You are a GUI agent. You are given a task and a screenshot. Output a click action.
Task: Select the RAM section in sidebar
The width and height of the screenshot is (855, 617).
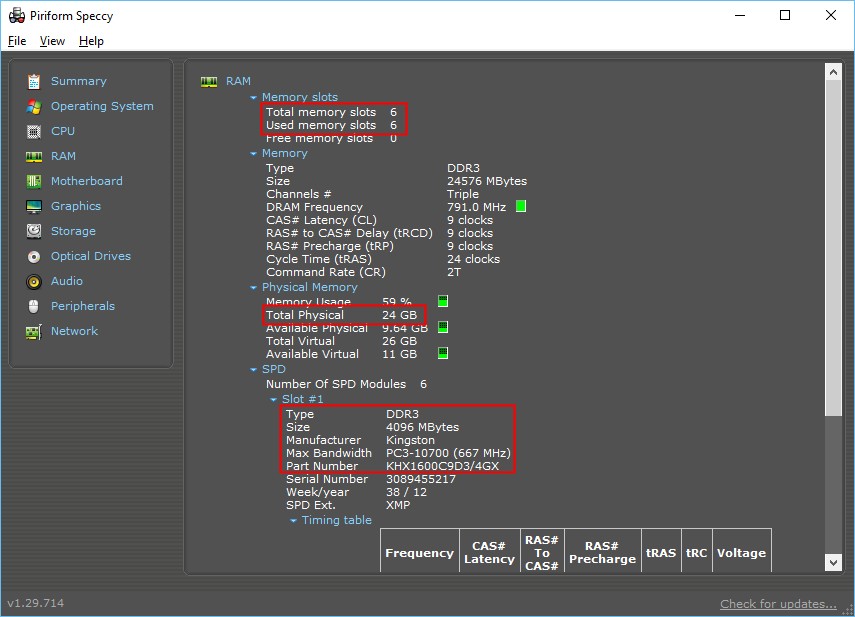63,156
